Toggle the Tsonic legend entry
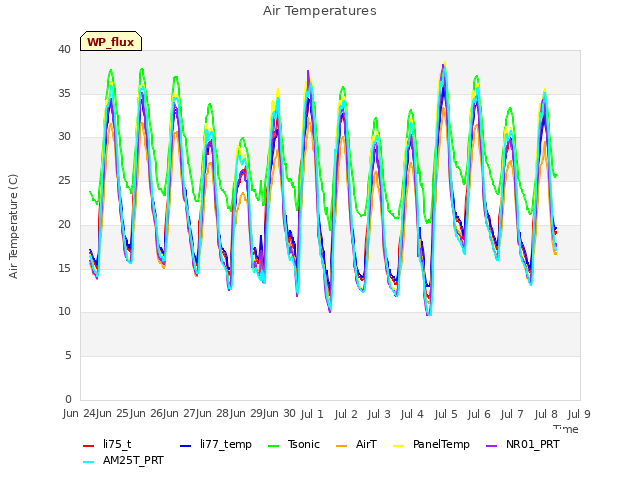Viewport: 640px width, 480px height. click(293, 444)
